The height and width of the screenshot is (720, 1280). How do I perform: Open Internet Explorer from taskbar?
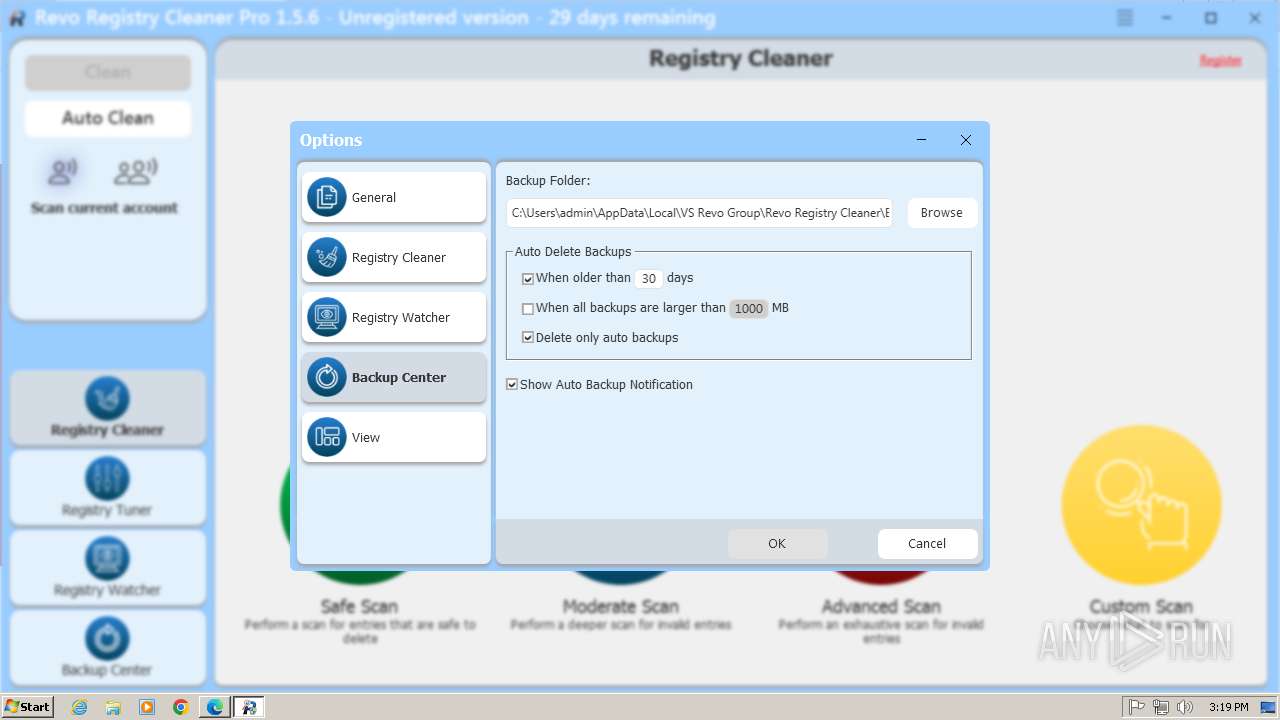[x=79, y=707]
